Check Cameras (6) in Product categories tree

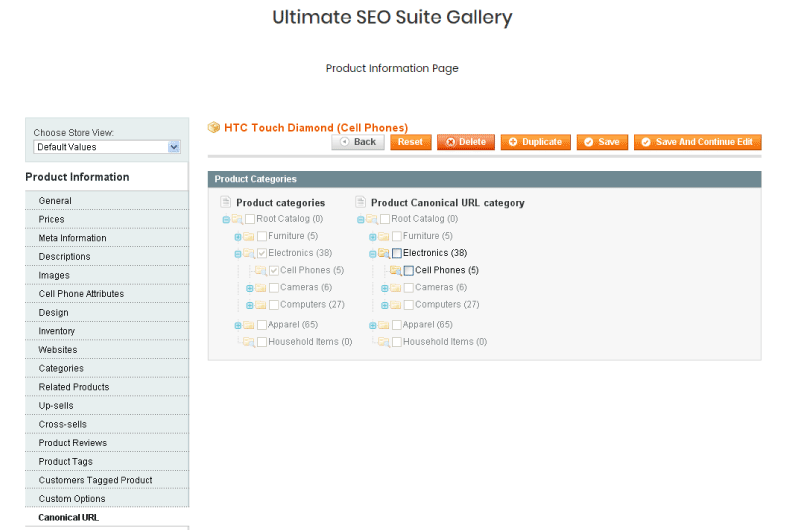[274, 288]
